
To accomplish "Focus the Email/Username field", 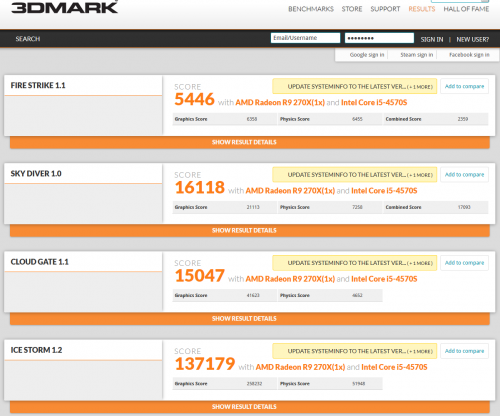I will click(305, 38).
